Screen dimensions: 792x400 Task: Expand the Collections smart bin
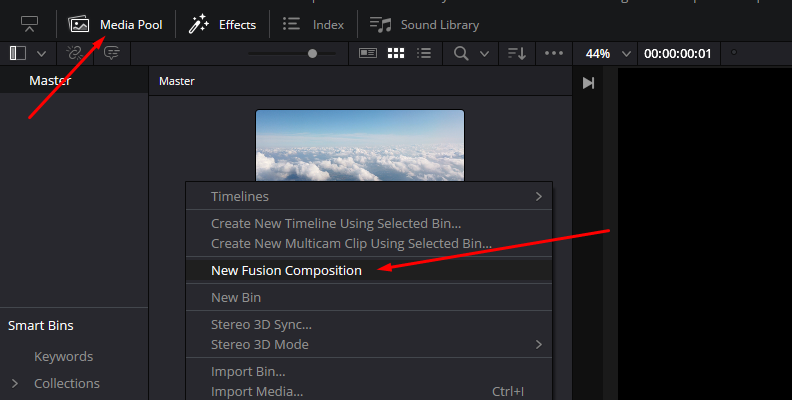click(15, 383)
